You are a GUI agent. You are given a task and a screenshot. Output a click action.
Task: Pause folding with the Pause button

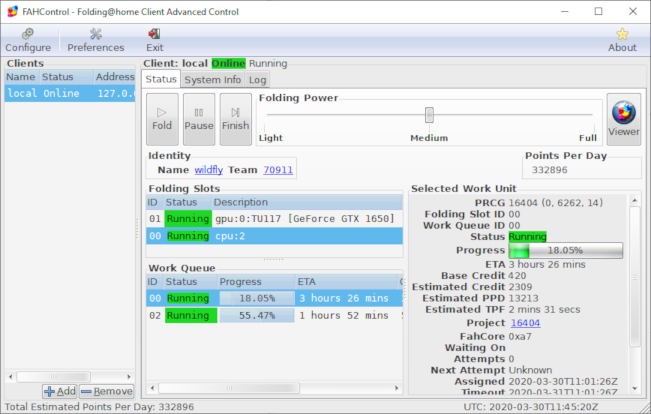[199, 119]
